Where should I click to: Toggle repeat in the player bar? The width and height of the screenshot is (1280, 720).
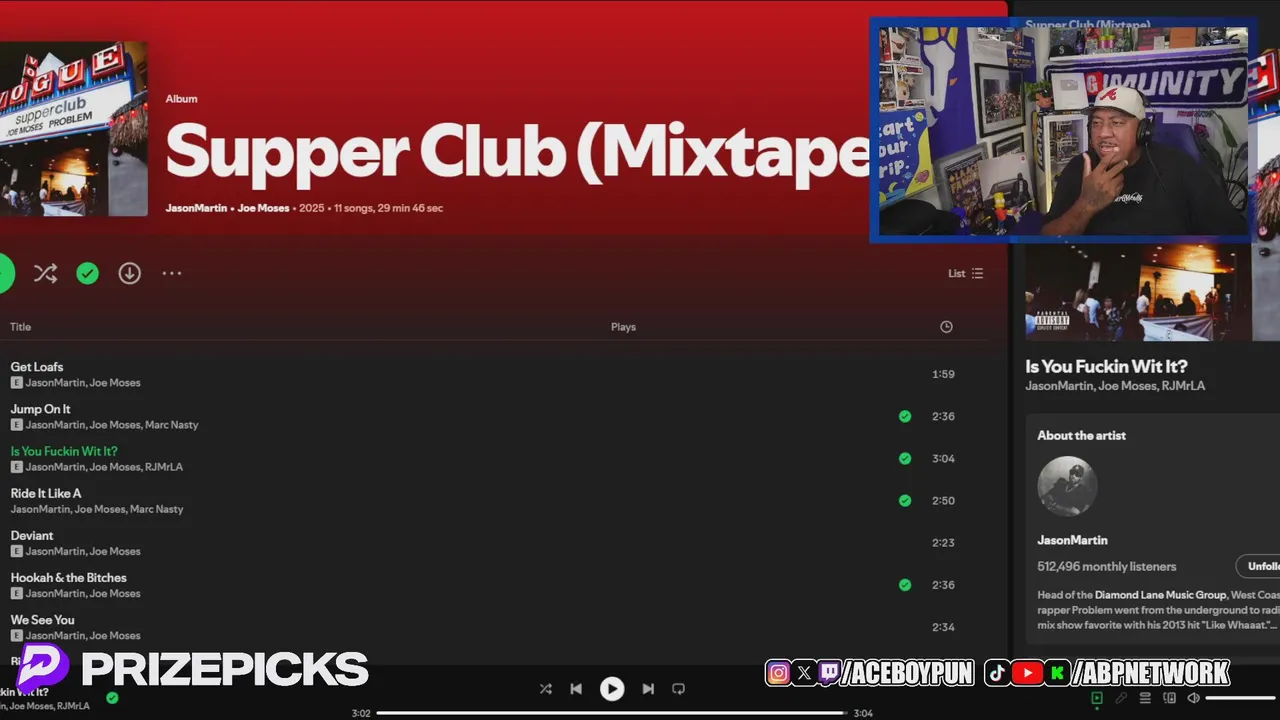(678, 689)
